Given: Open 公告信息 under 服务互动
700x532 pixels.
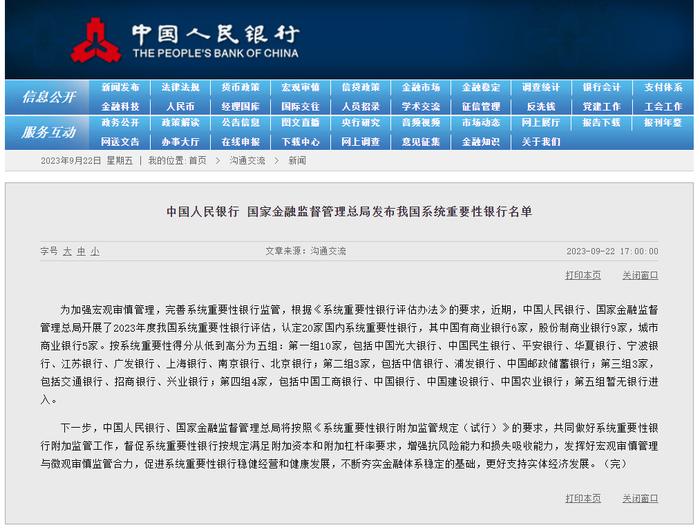Looking at the screenshot, I should point(241,123).
